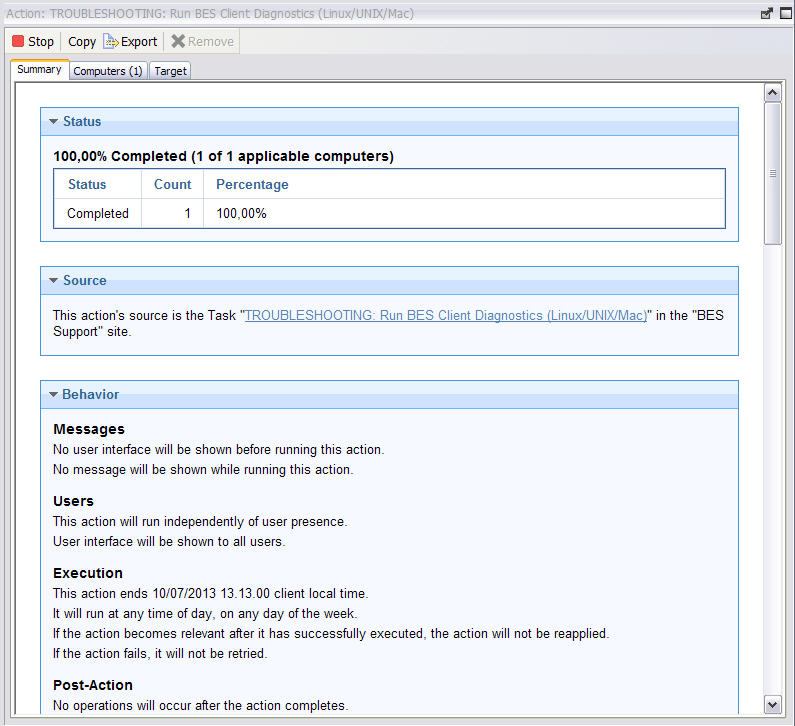Open the Computers (1) tab
Viewport: 795px width, 726px height.
pyautogui.click(x=107, y=71)
